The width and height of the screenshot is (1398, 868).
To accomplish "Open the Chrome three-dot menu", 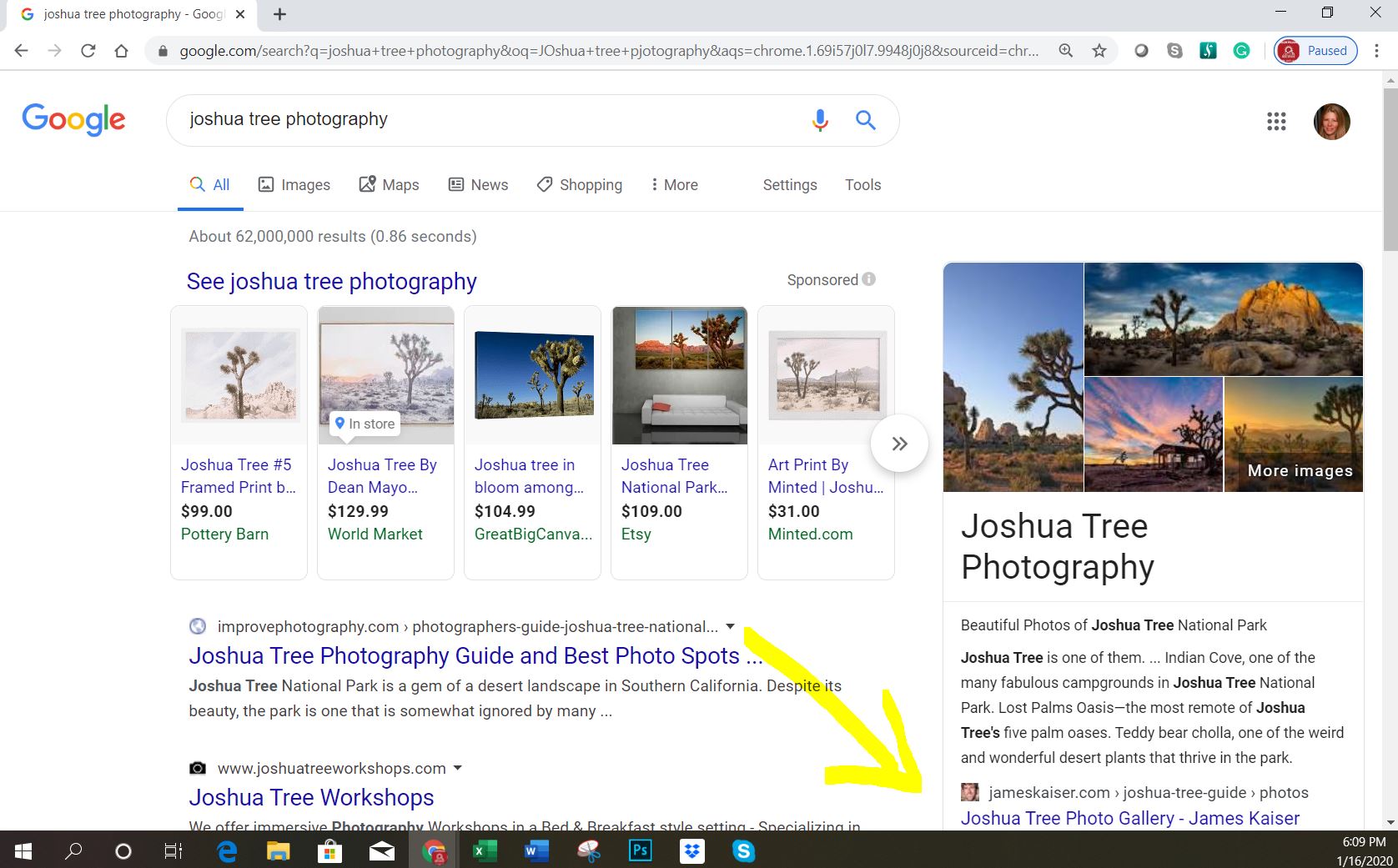I will [1376, 51].
